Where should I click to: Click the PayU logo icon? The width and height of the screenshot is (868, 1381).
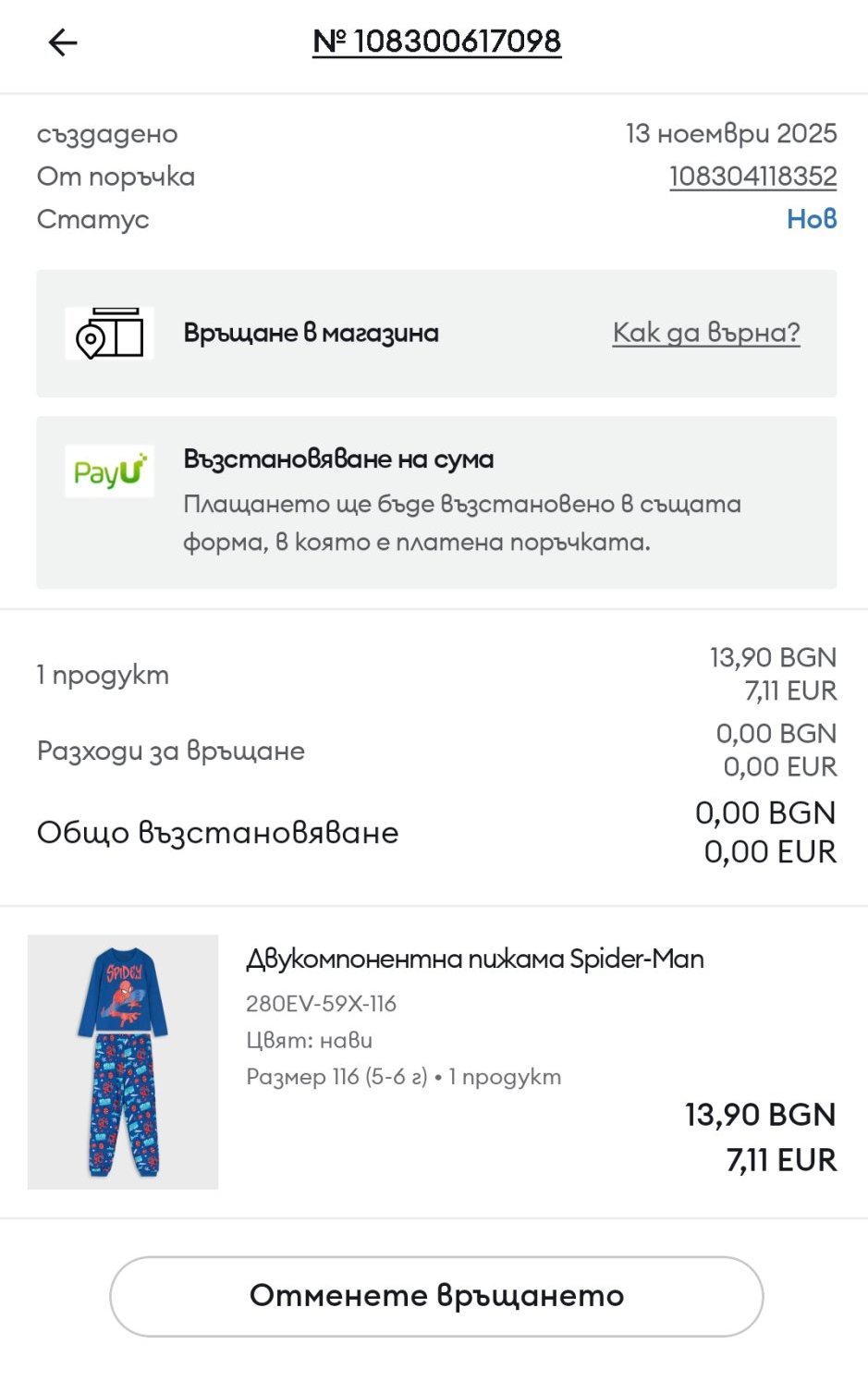pos(109,471)
